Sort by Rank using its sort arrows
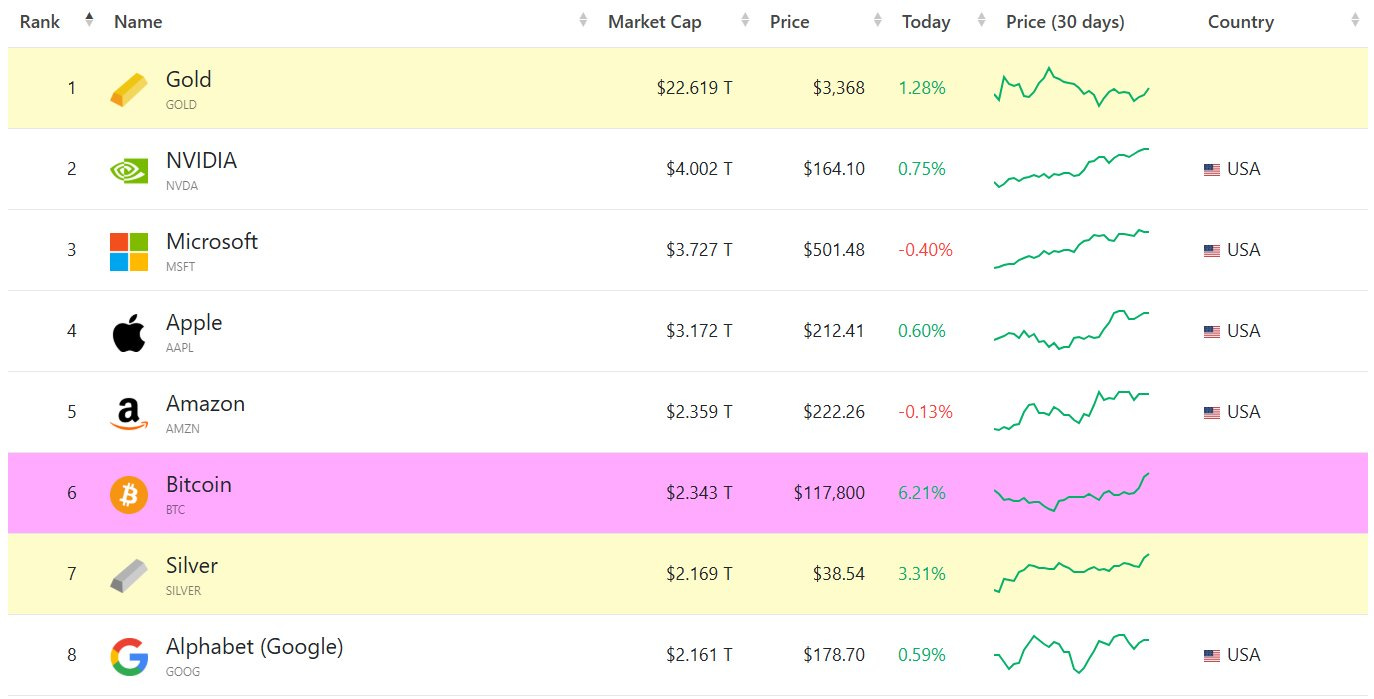 89,20
